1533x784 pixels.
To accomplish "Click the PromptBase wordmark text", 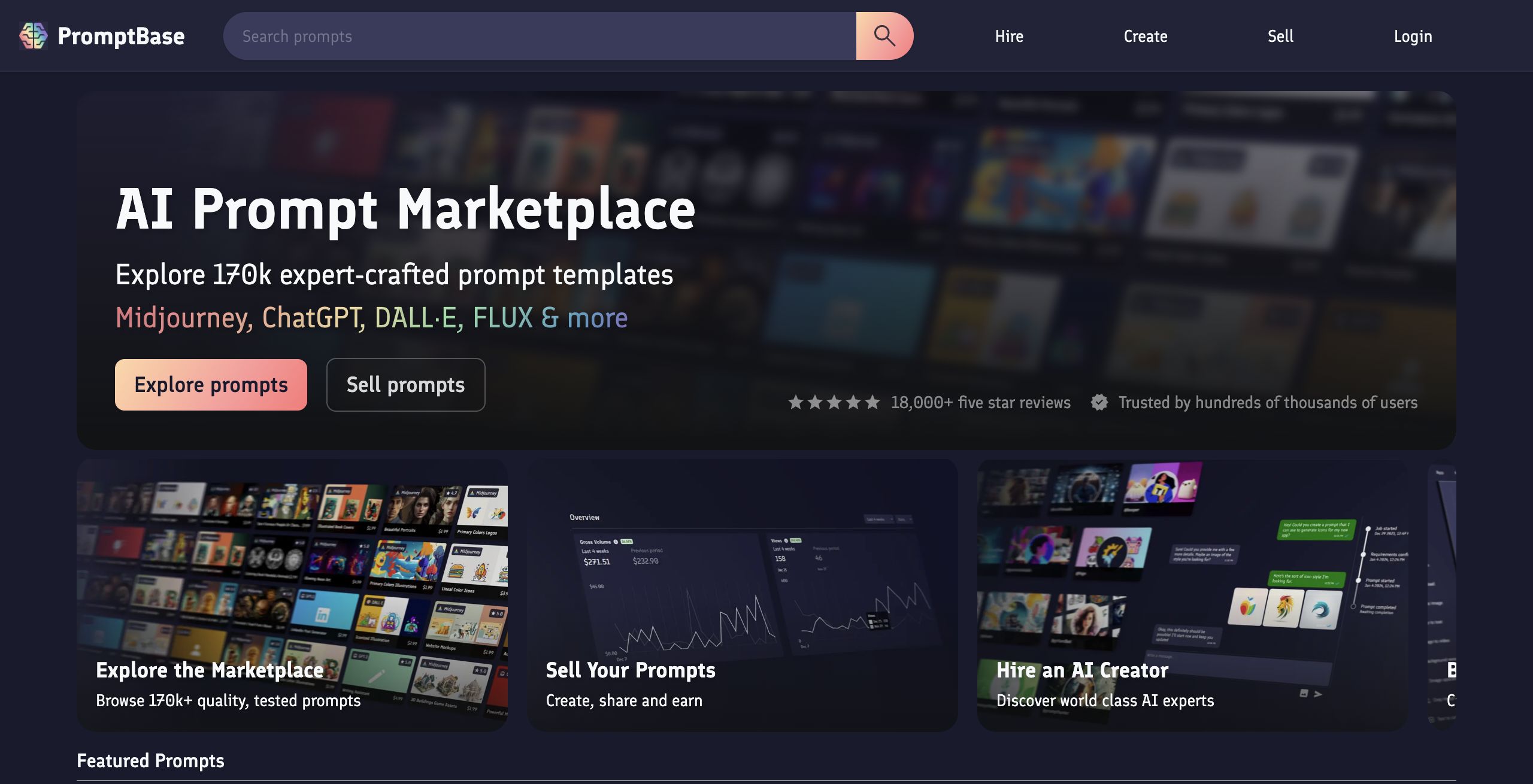I will point(121,37).
